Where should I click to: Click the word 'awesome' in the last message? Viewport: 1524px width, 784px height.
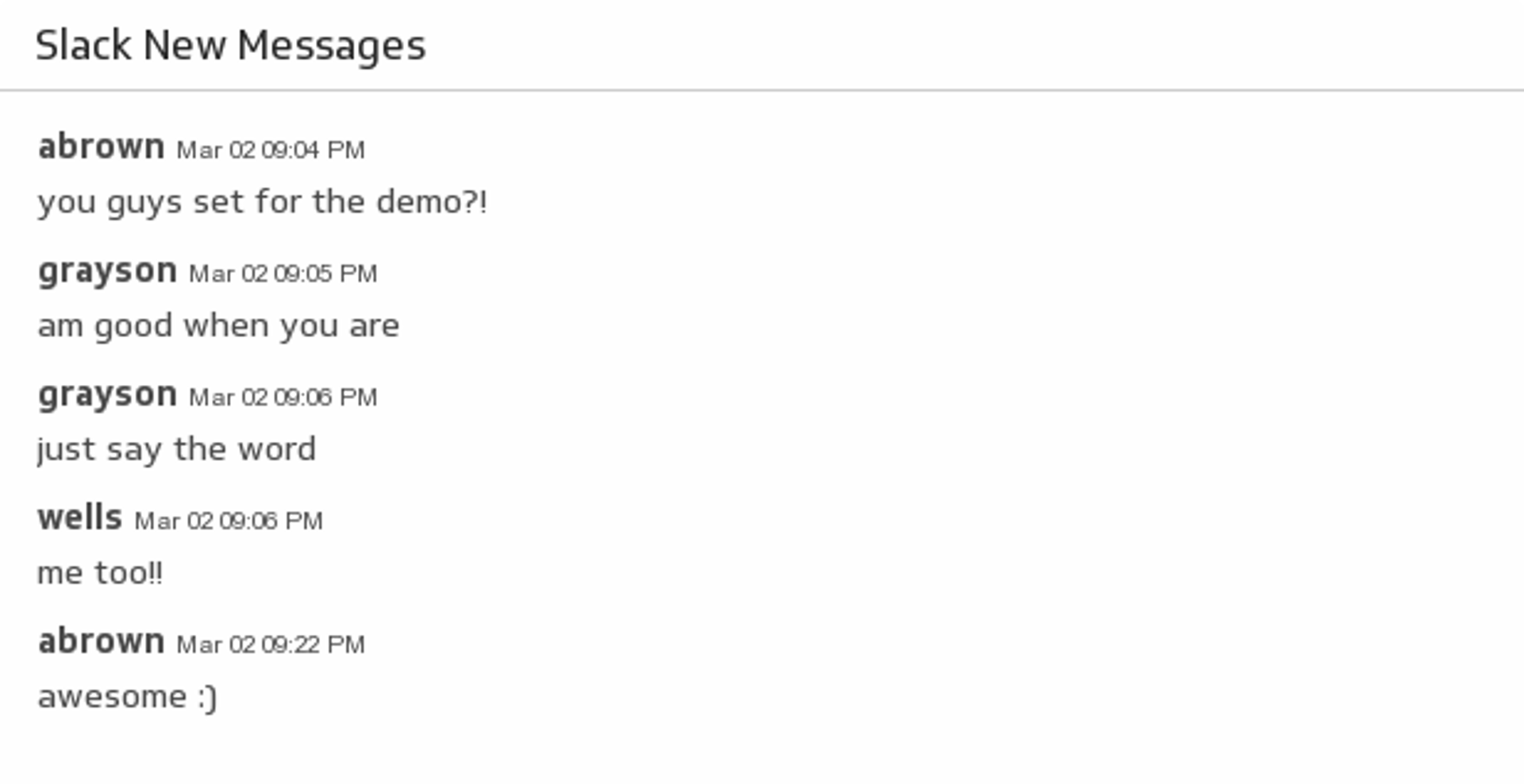112,697
